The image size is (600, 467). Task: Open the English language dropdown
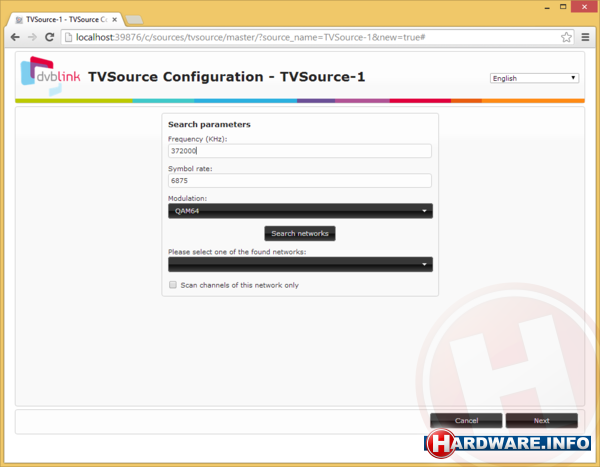click(534, 78)
